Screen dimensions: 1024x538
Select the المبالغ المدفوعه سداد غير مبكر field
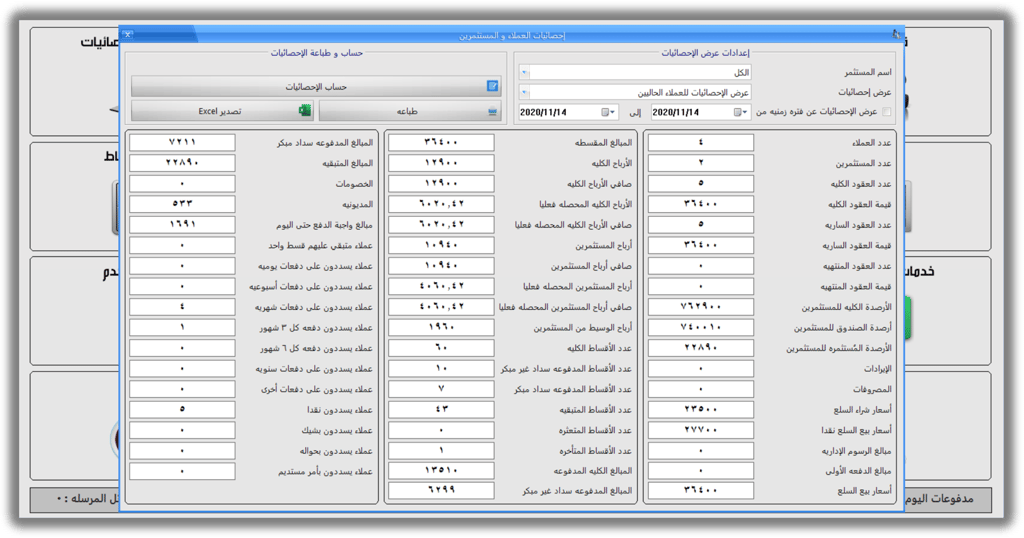[x=441, y=490]
